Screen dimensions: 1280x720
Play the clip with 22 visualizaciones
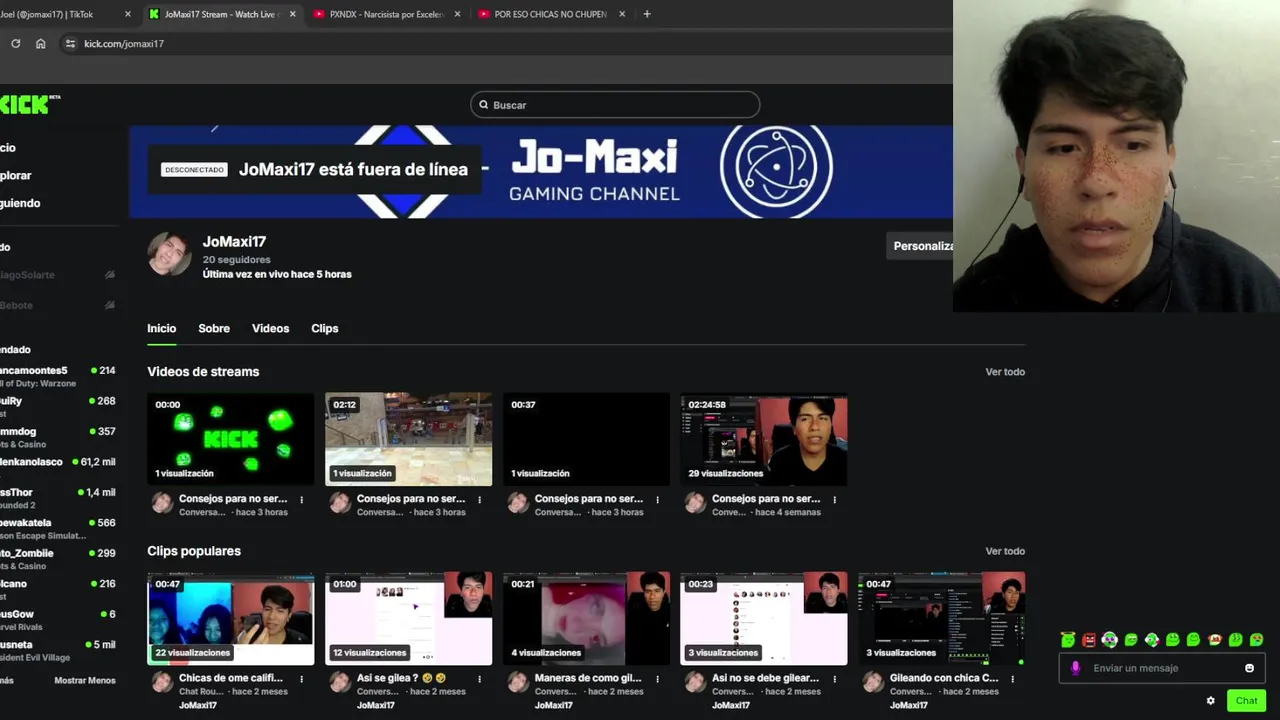coord(231,619)
